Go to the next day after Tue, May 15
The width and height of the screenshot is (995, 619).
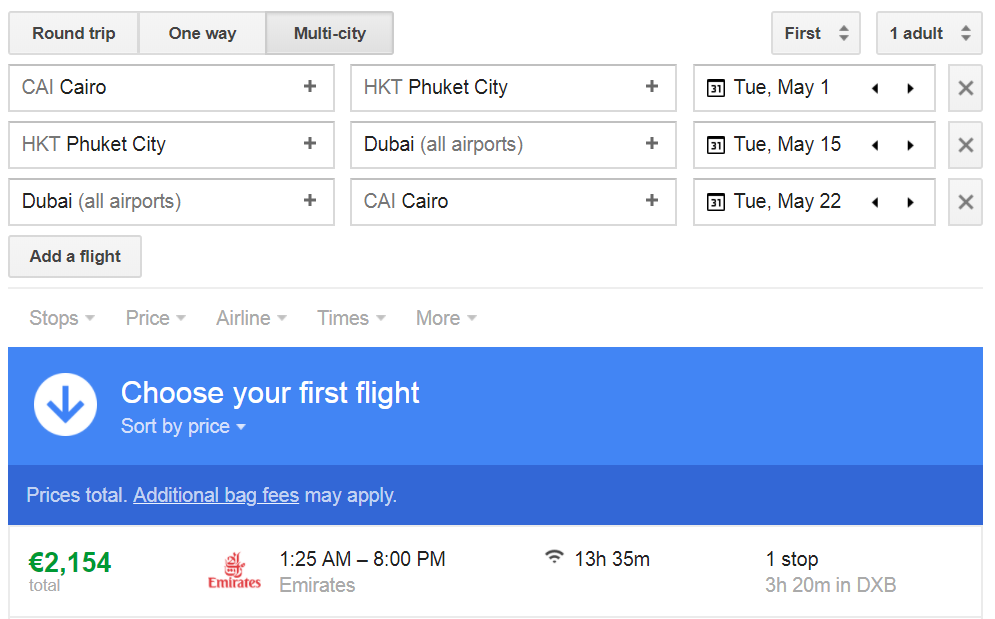(x=911, y=145)
